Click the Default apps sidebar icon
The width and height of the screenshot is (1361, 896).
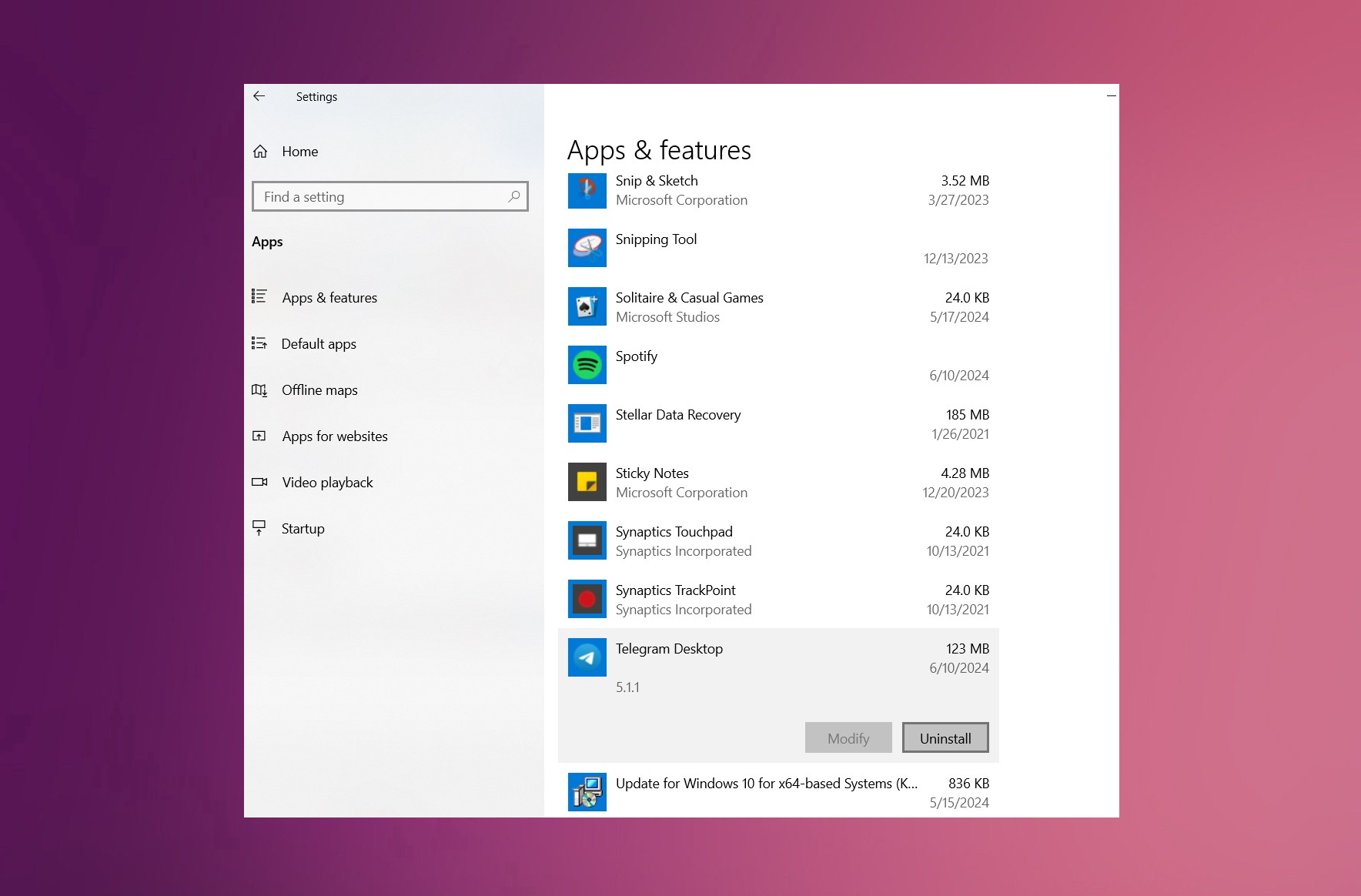pos(259,343)
